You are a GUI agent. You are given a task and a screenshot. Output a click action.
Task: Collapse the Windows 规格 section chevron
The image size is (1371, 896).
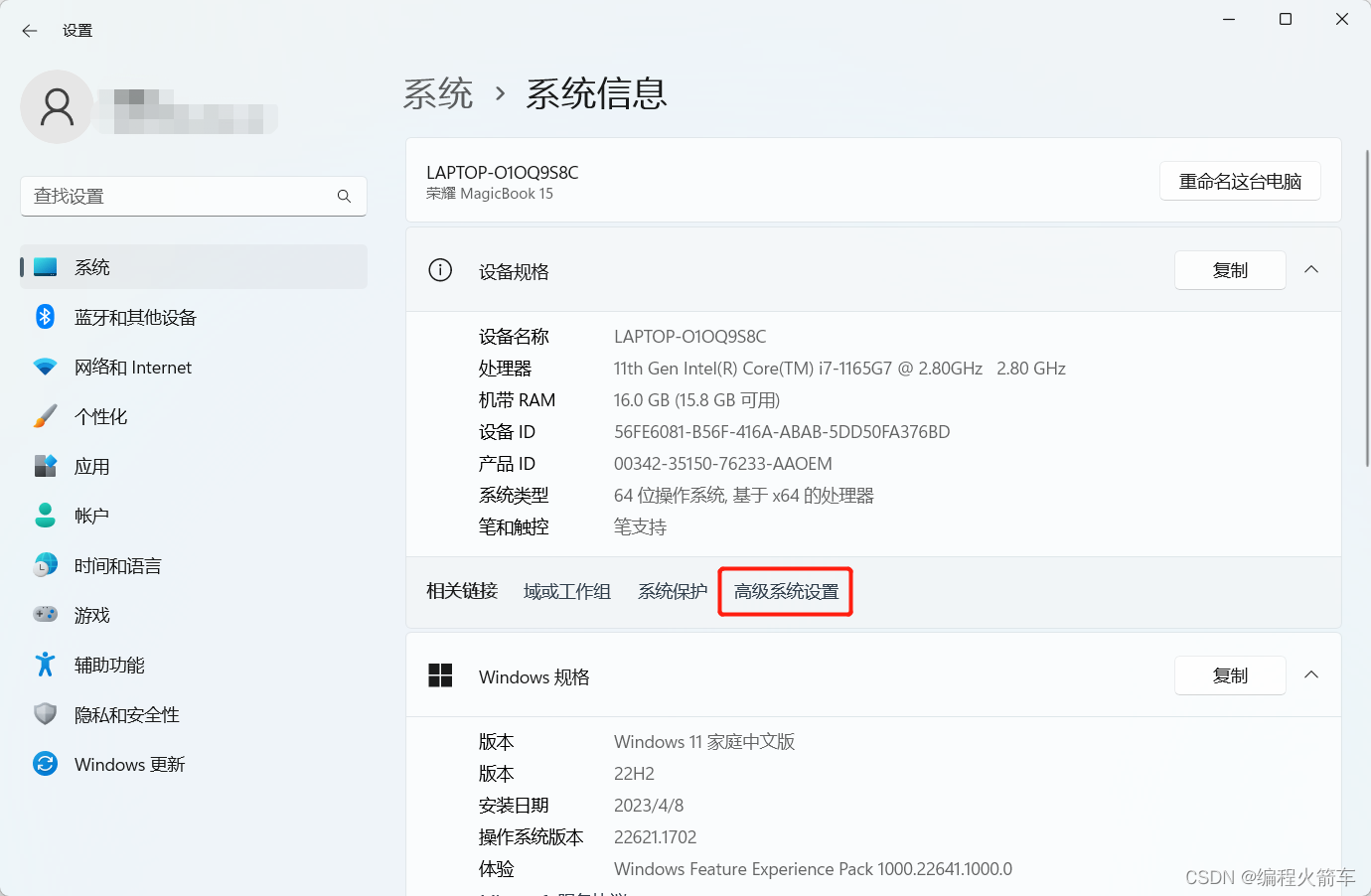[1311, 675]
